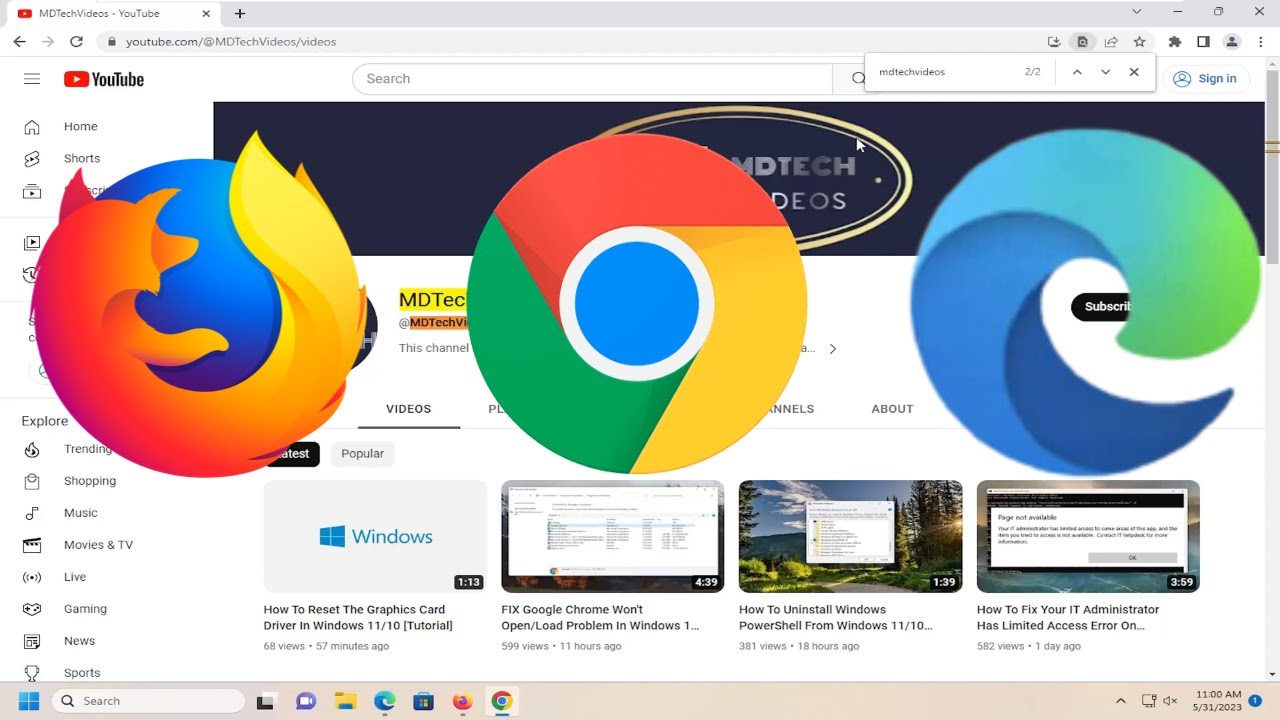The width and height of the screenshot is (1280, 720).
Task: Click title FIX Google Chrome Won't Open/Load Problem
Action: click(x=600, y=618)
